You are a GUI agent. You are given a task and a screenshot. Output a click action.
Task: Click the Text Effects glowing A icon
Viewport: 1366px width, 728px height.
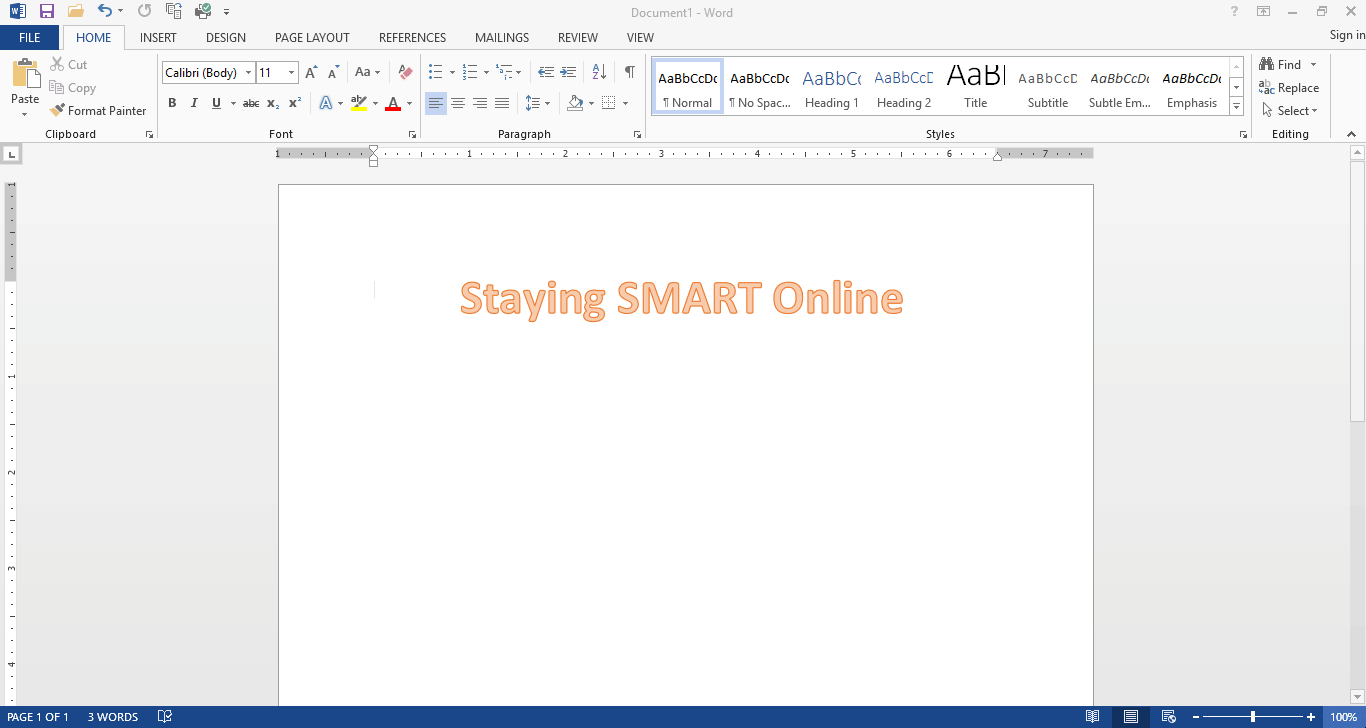pos(326,103)
